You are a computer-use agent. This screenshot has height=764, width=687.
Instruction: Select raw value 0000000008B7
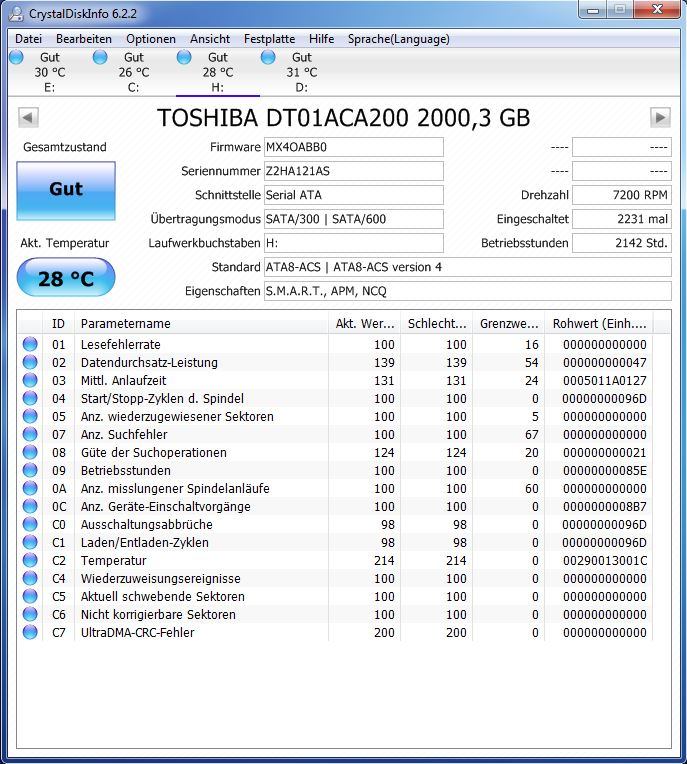(x=605, y=507)
